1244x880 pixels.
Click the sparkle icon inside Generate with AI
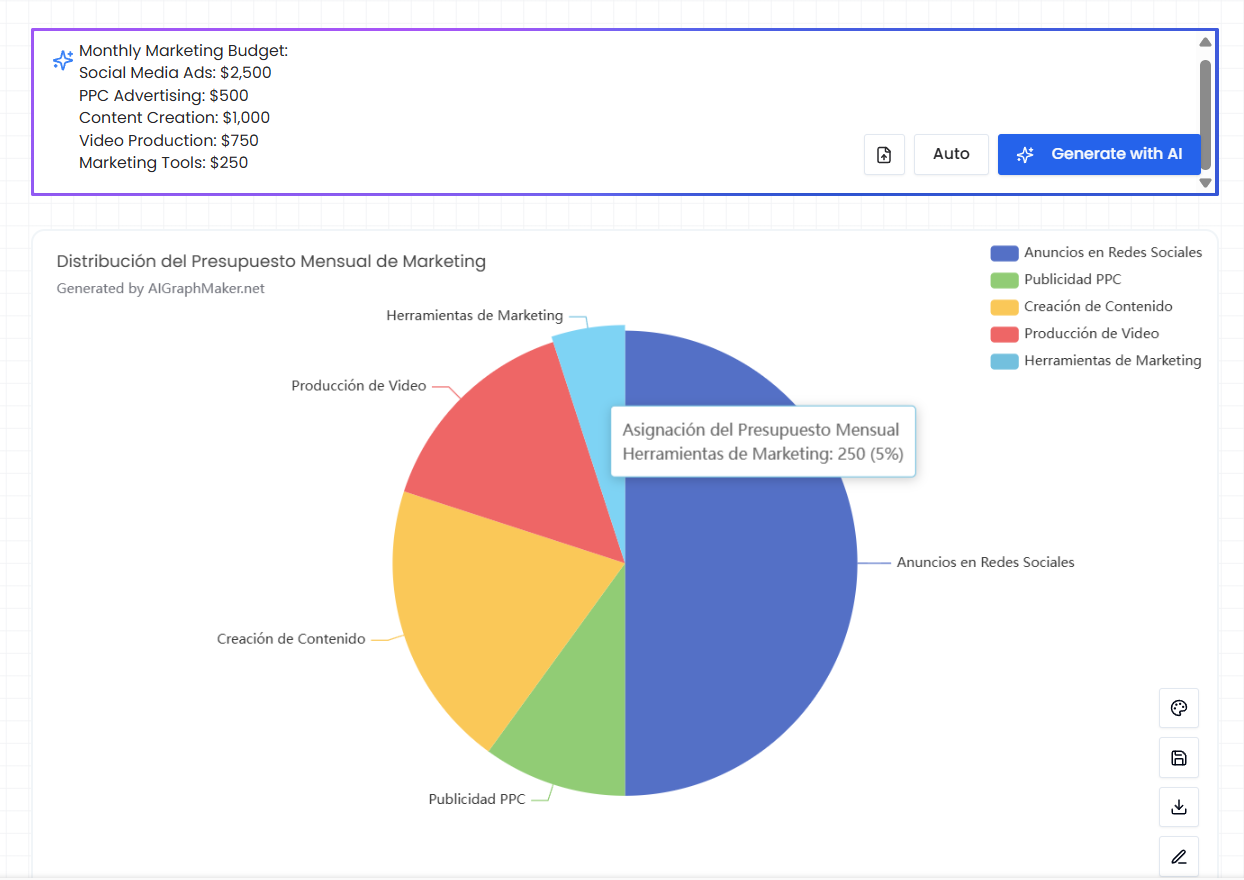click(x=1024, y=154)
